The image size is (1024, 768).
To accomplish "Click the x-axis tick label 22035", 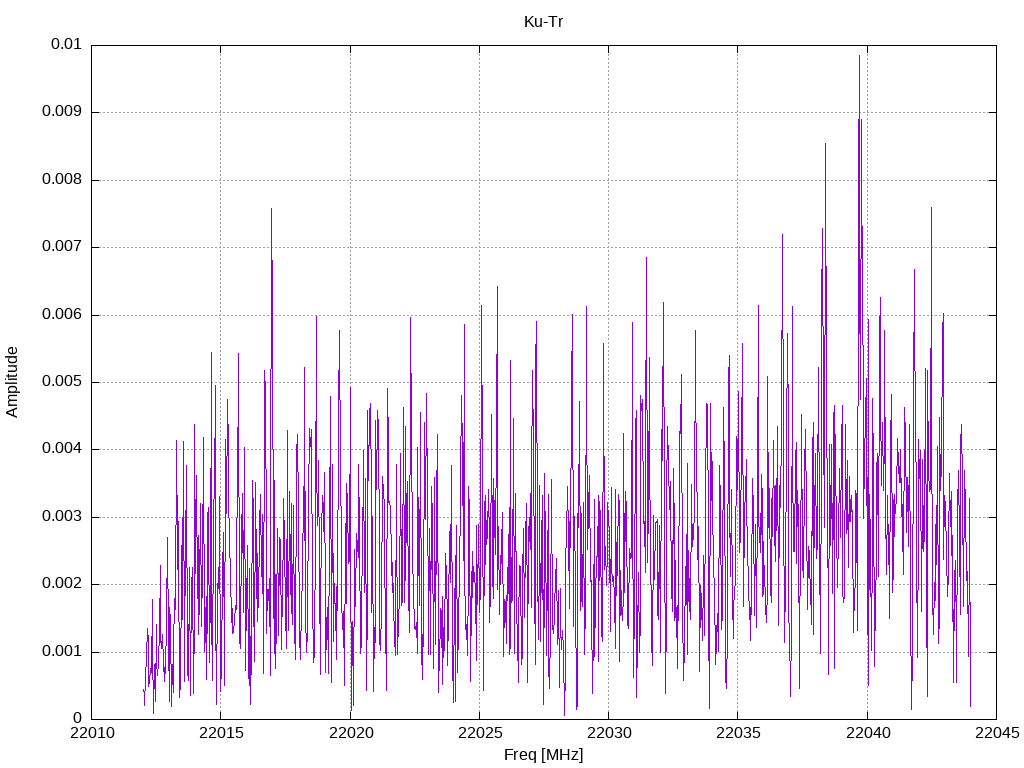I will [x=738, y=733].
